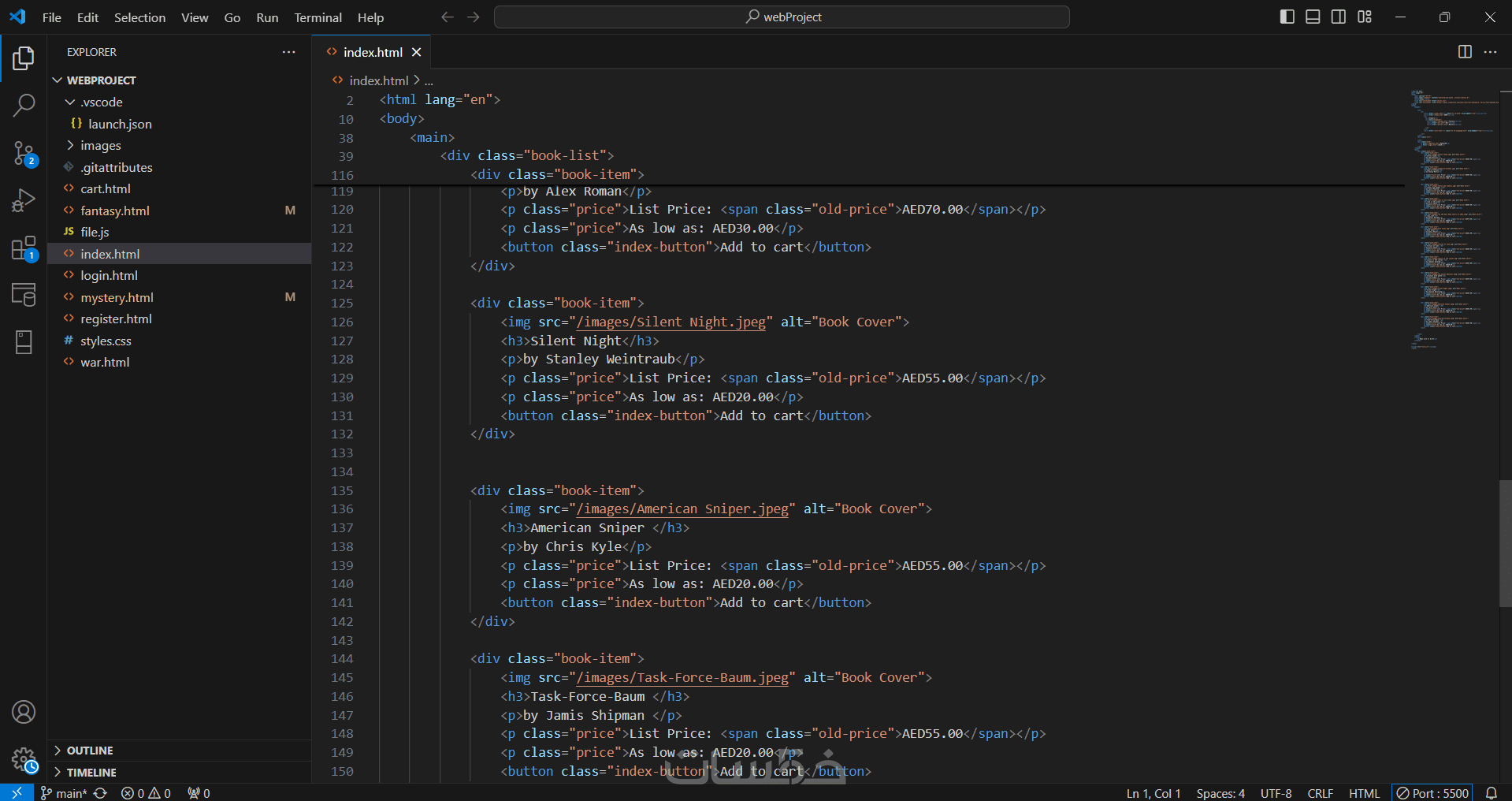Toggle the secondary side bar visibility
The height and width of the screenshot is (801, 1512).
(1339, 17)
